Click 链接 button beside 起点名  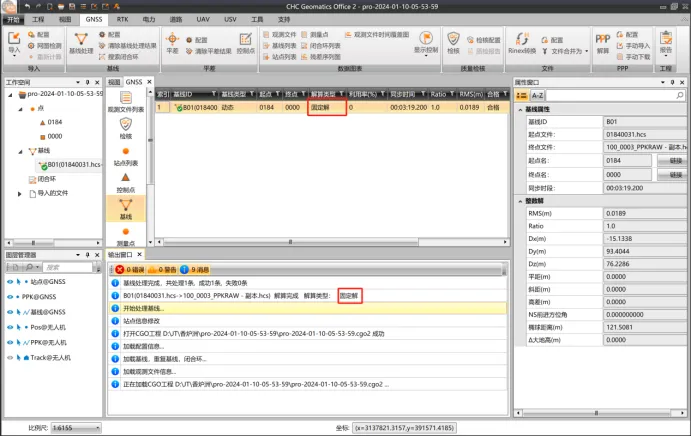click(671, 161)
